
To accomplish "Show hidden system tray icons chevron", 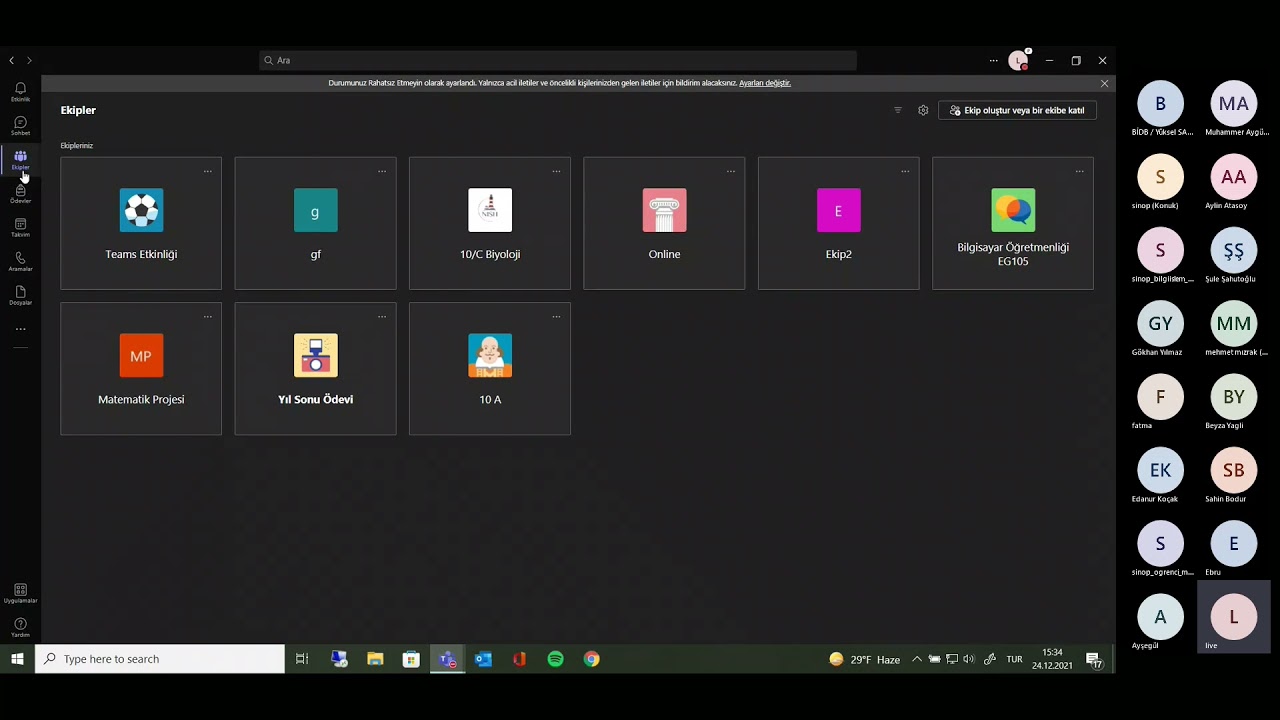I will [916, 659].
